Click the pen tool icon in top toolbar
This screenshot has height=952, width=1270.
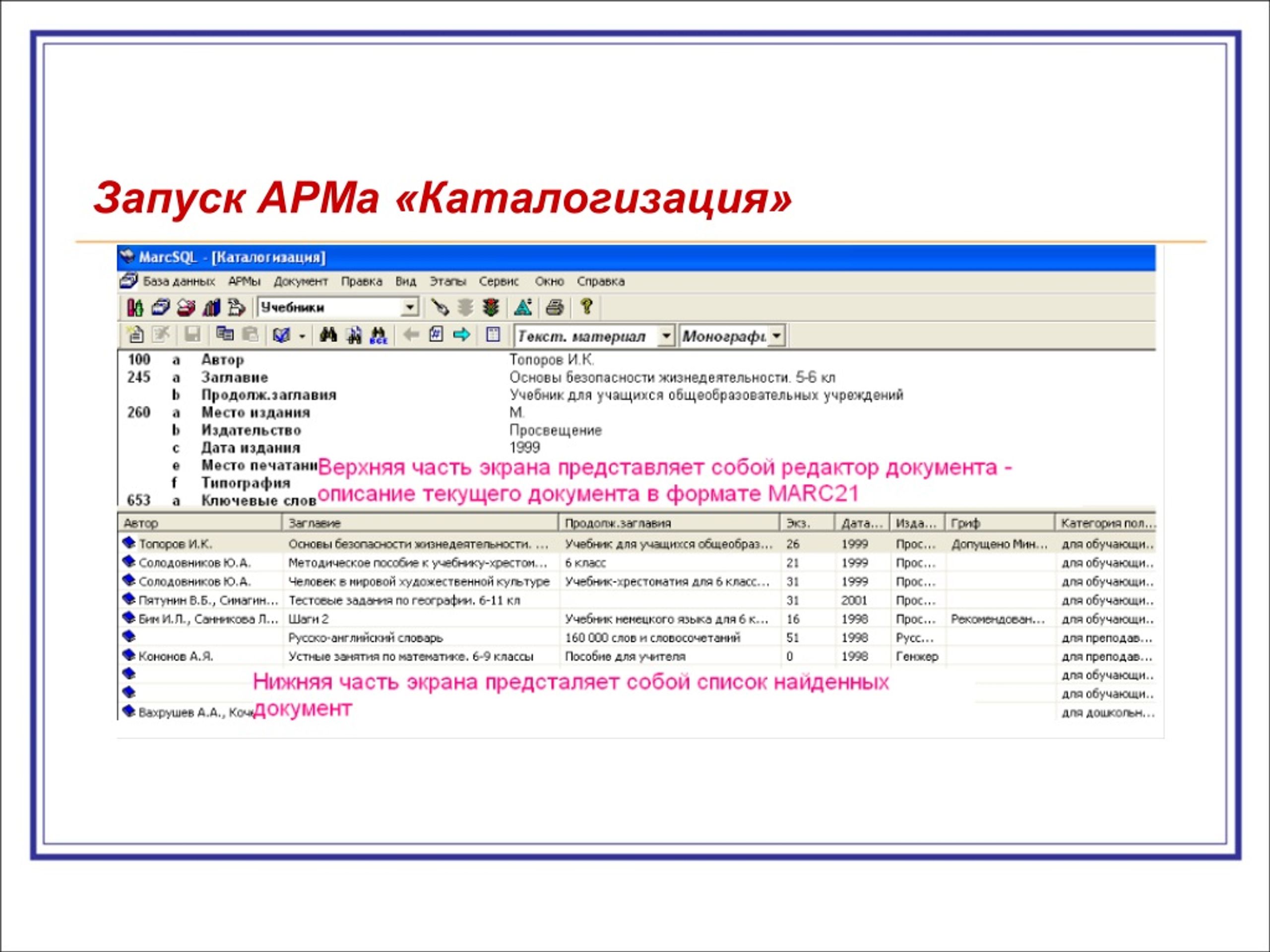(x=440, y=308)
